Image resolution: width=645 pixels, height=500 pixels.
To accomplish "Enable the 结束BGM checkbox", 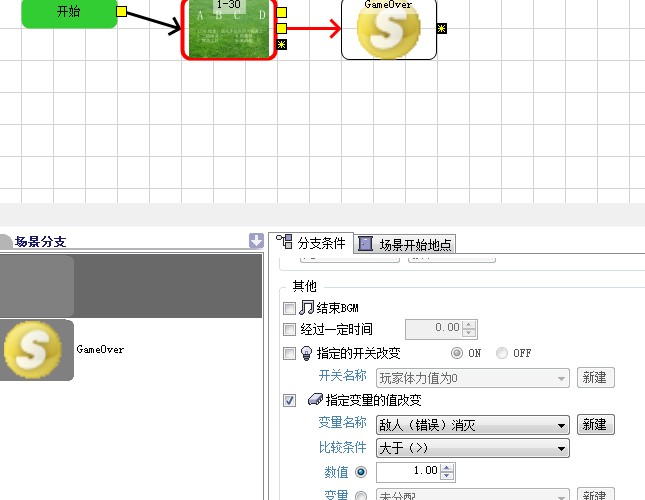I will pos(289,308).
